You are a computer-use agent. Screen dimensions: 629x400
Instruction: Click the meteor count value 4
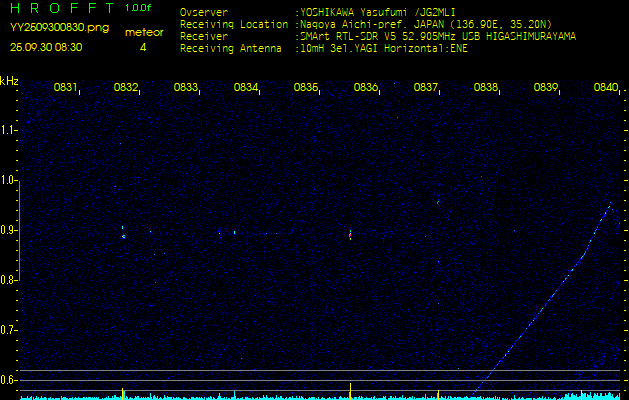point(143,47)
